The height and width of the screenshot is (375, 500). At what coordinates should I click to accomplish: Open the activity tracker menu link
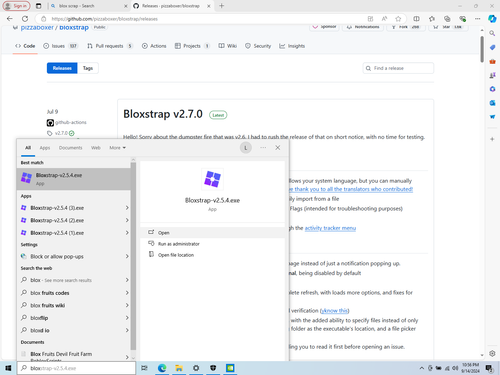(x=330, y=228)
